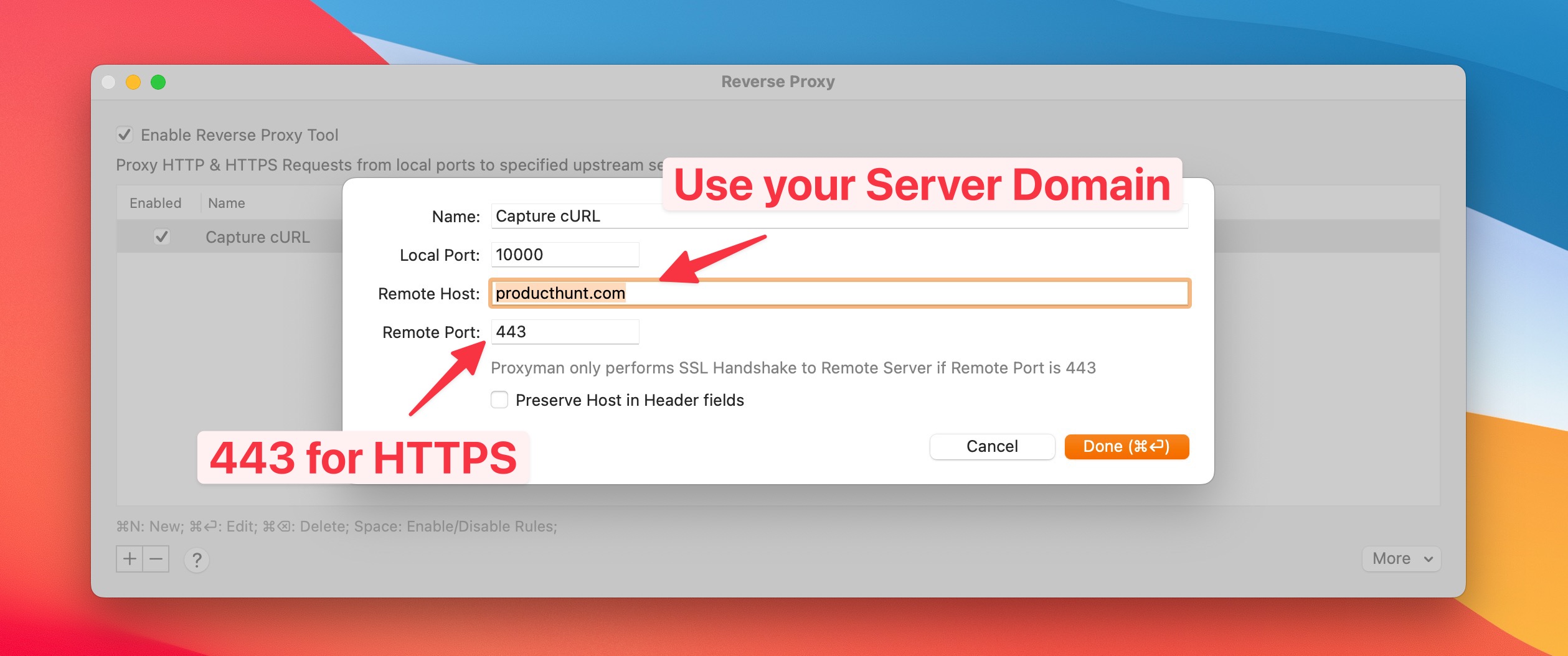This screenshot has width=1568, height=656.
Task: Toggle Enable Reverse Proxy Tool checkbox
Action: [x=125, y=134]
